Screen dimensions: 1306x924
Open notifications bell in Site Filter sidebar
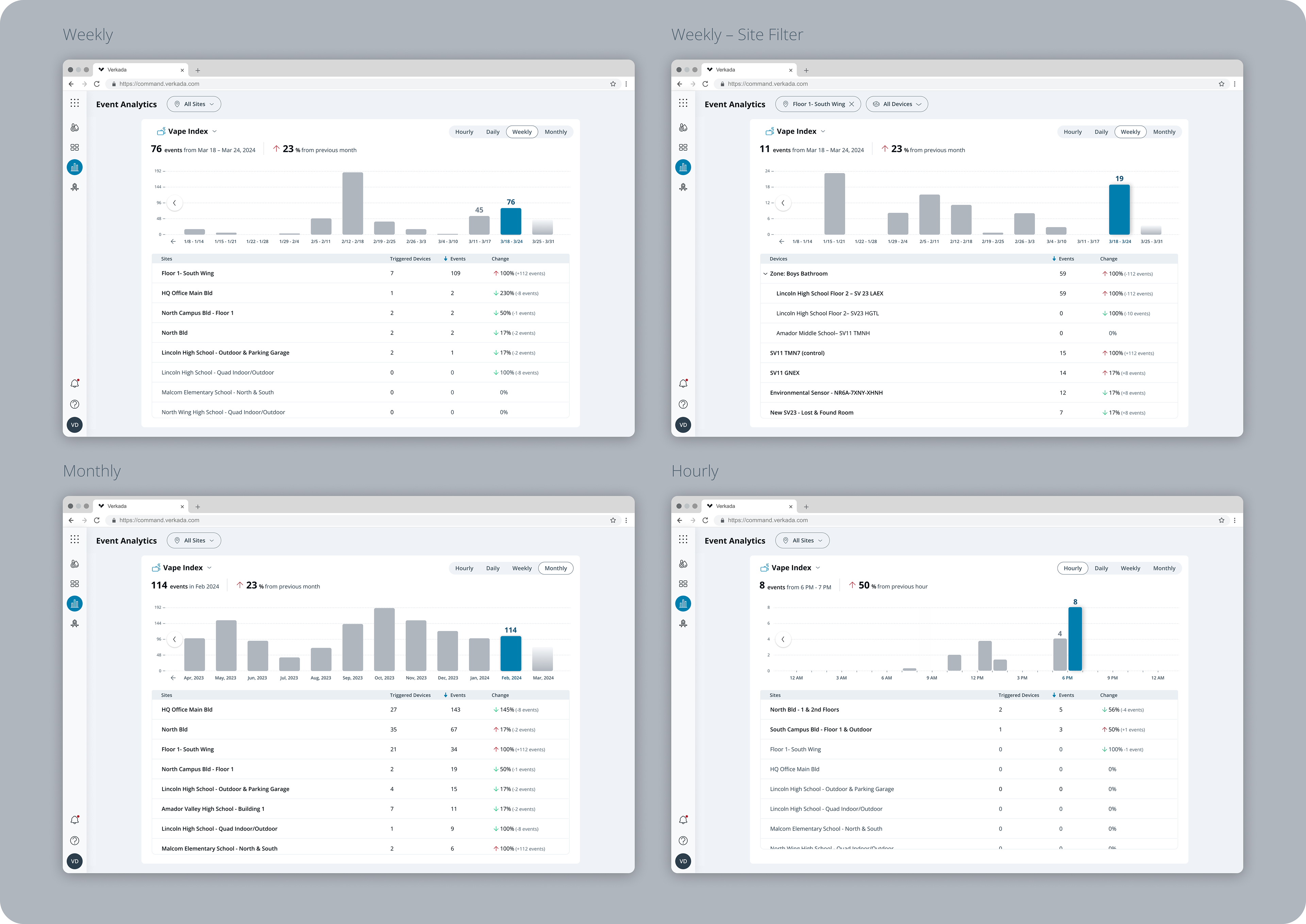tap(683, 383)
